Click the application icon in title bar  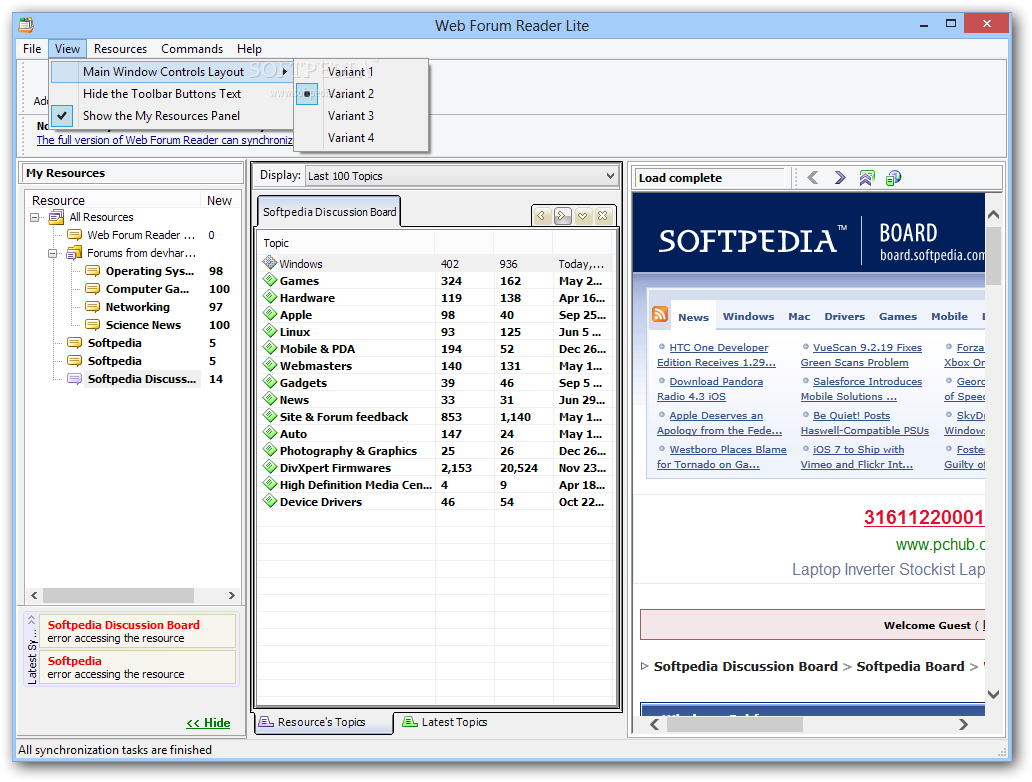(x=26, y=25)
